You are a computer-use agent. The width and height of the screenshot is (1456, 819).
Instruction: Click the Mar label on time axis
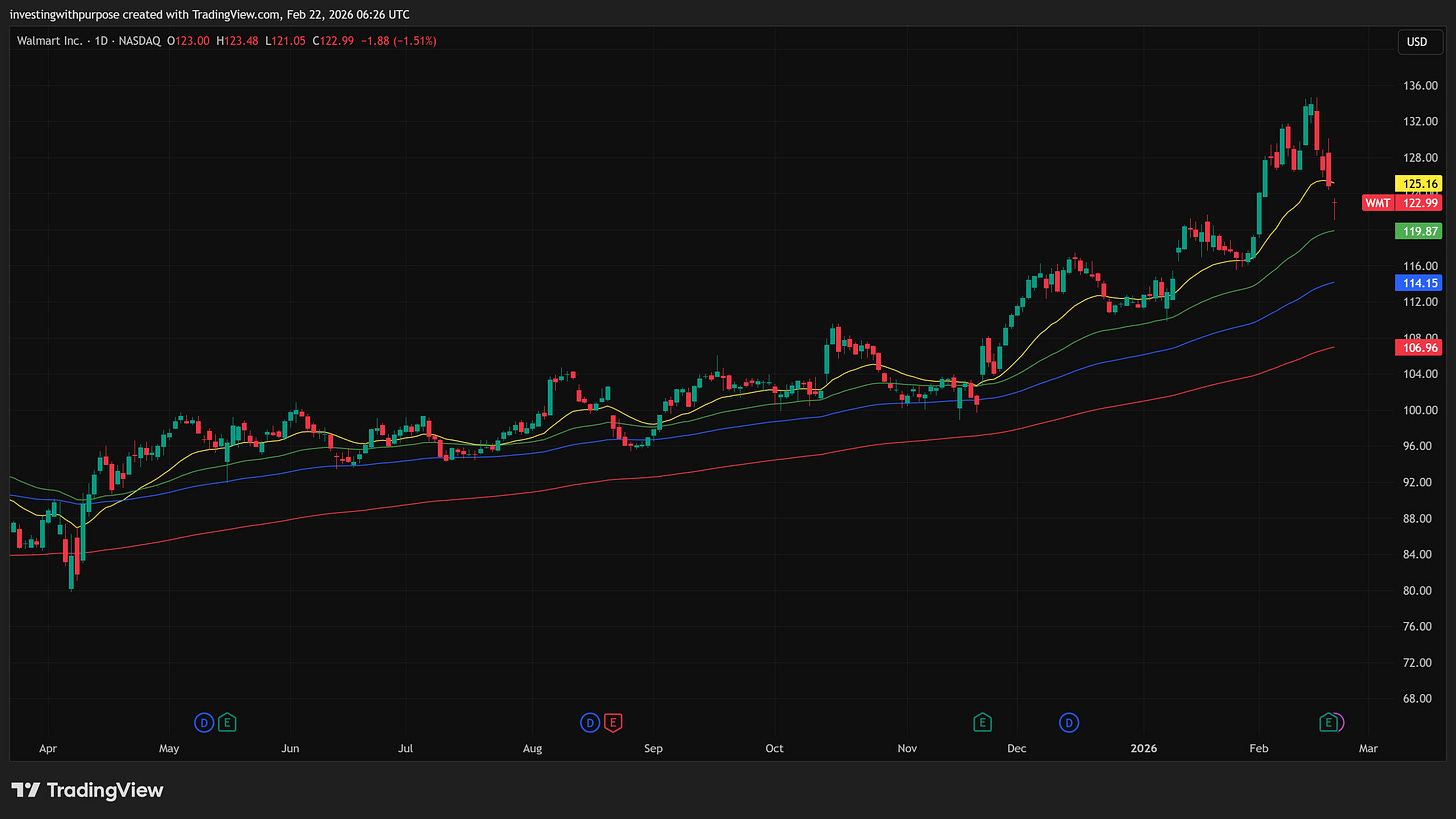[x=1368, y=748]
